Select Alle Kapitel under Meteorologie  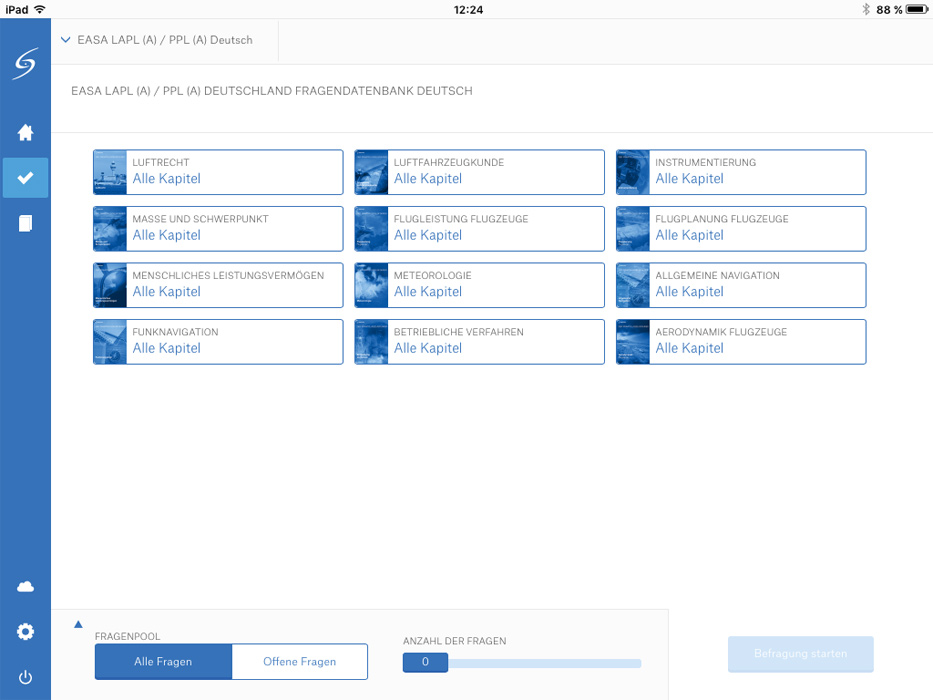click(x=428, y=292)
